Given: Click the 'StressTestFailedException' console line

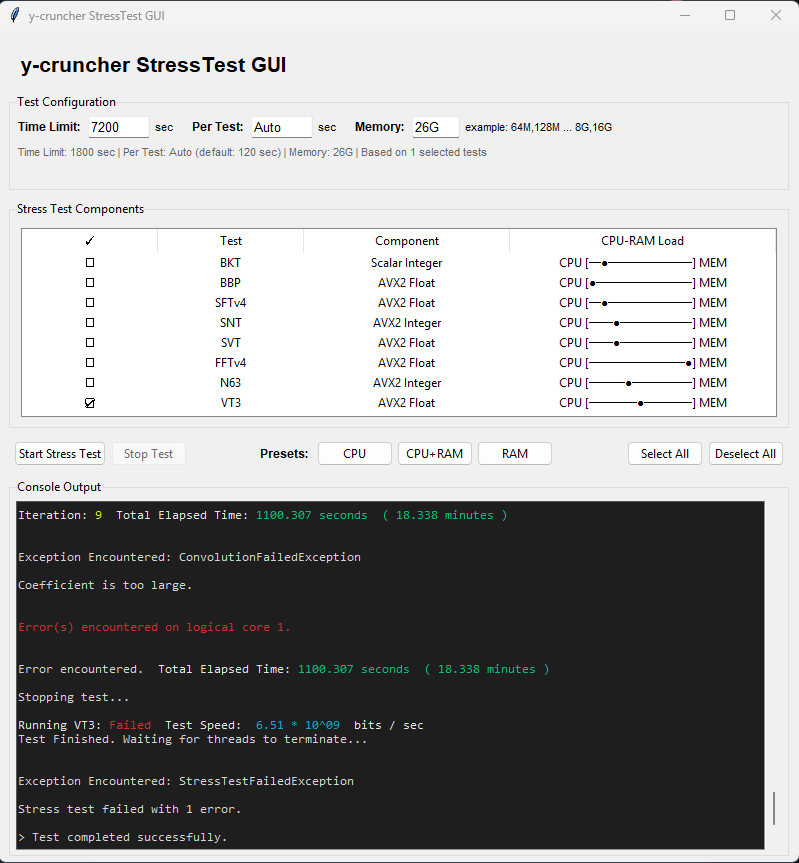Looking at the screenshot, I should pyautogui.click(x=186, y=781).
